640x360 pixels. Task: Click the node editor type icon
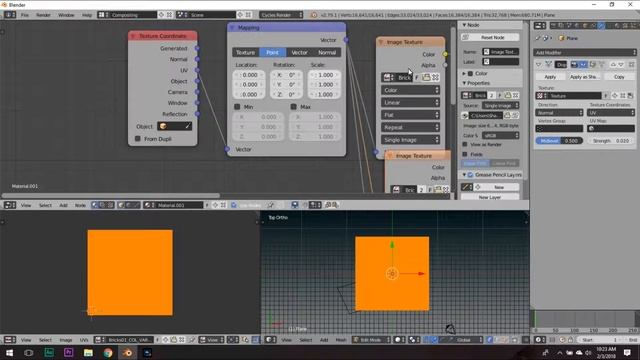tap(10, 205)
